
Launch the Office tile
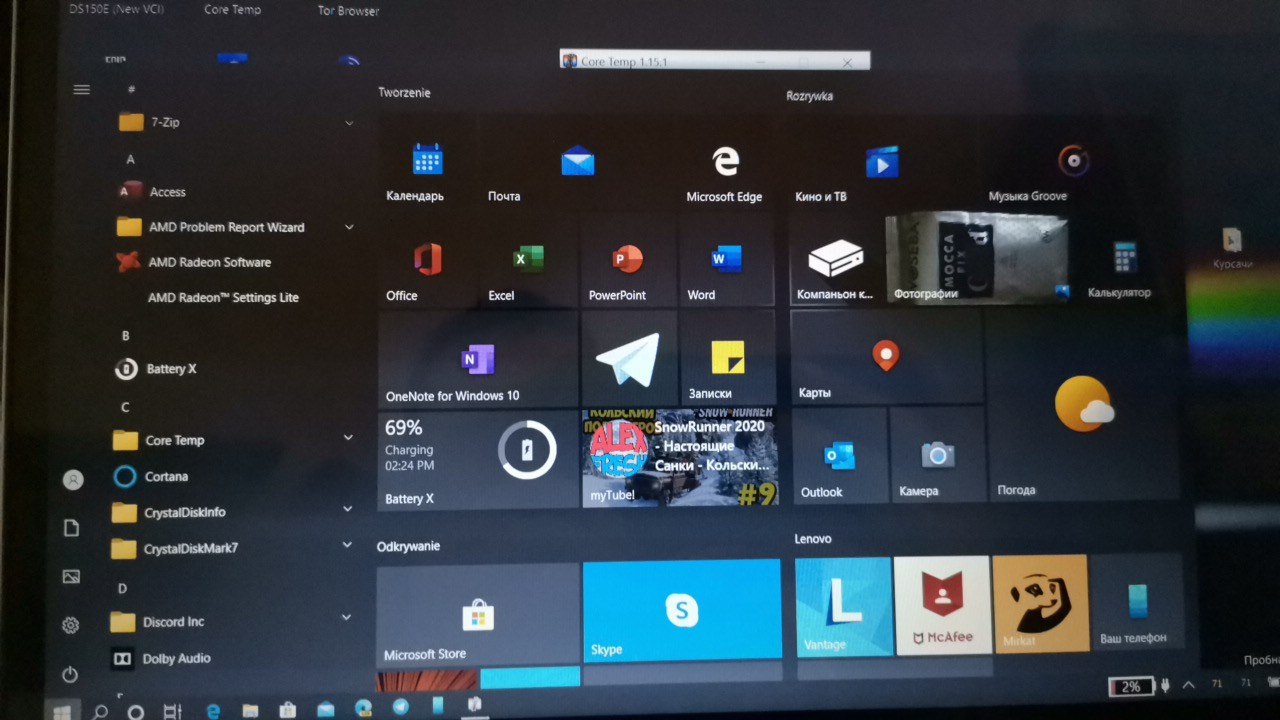428,262
